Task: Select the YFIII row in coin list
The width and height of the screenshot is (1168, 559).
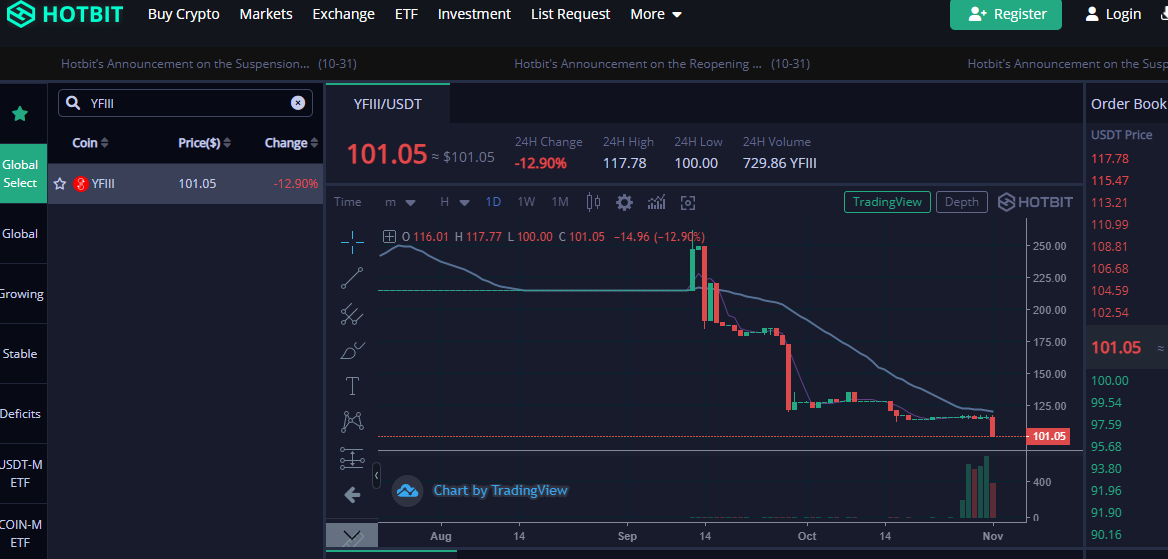Action: (185, 183)
